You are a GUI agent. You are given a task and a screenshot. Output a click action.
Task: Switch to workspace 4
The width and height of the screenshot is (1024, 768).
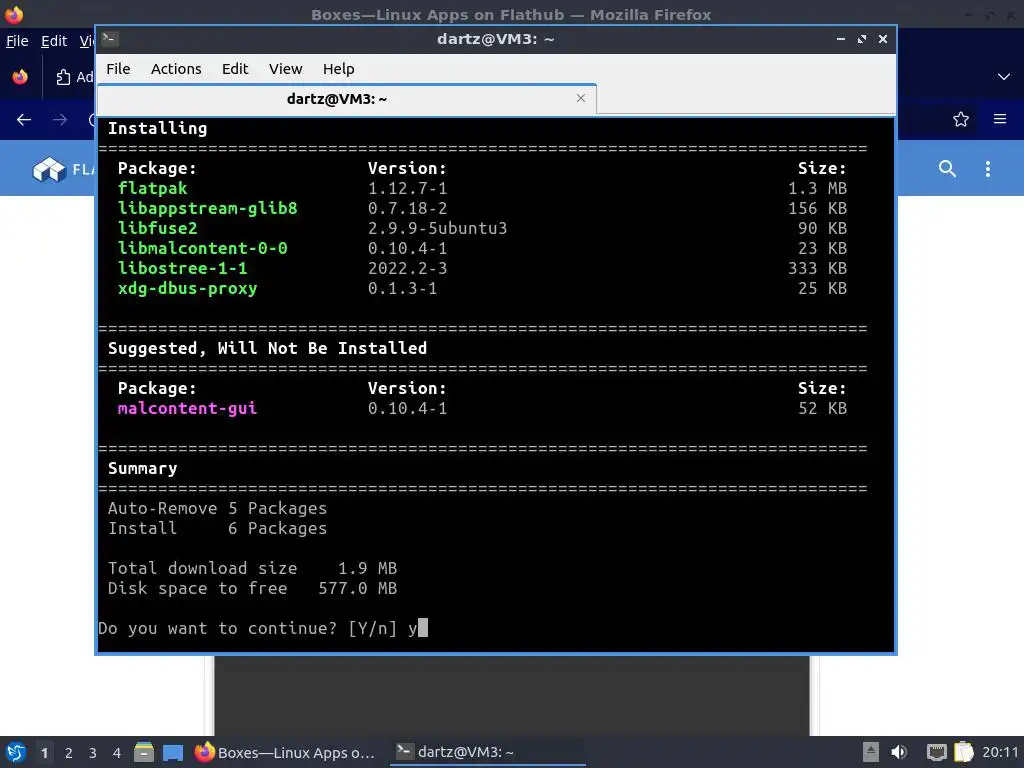coord(116,753)
